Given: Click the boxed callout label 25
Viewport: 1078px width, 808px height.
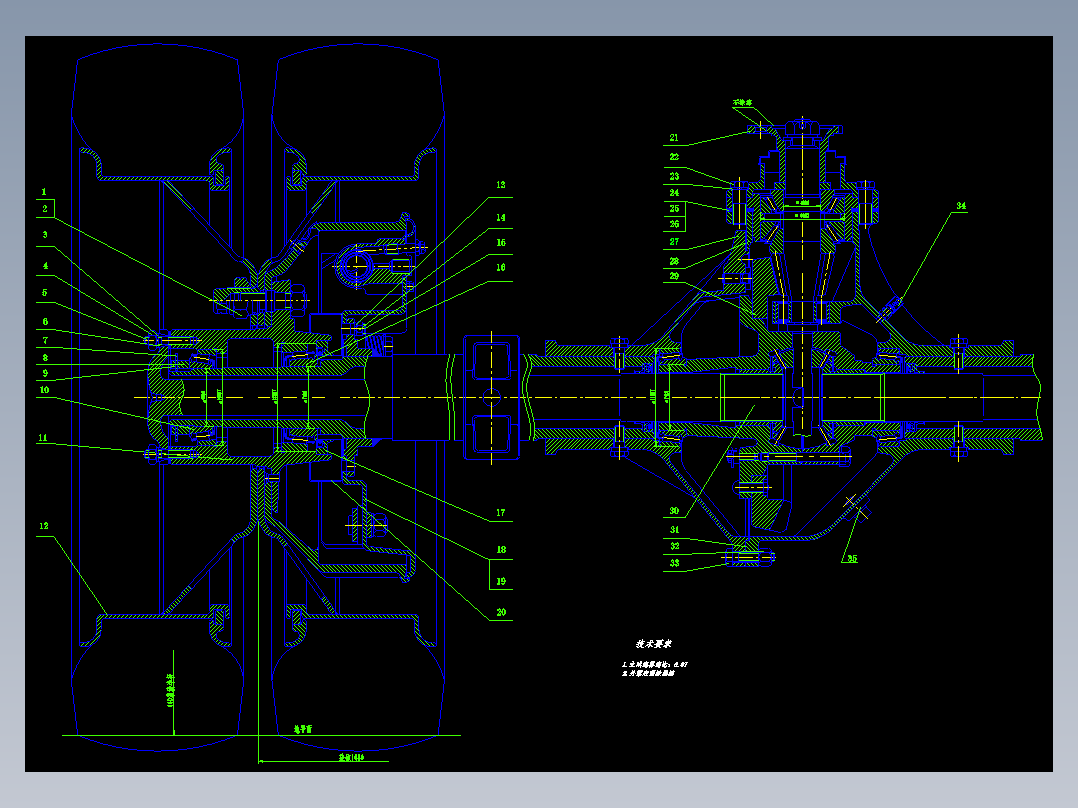Looking at the screenshot, I should (x=674, y=208).
